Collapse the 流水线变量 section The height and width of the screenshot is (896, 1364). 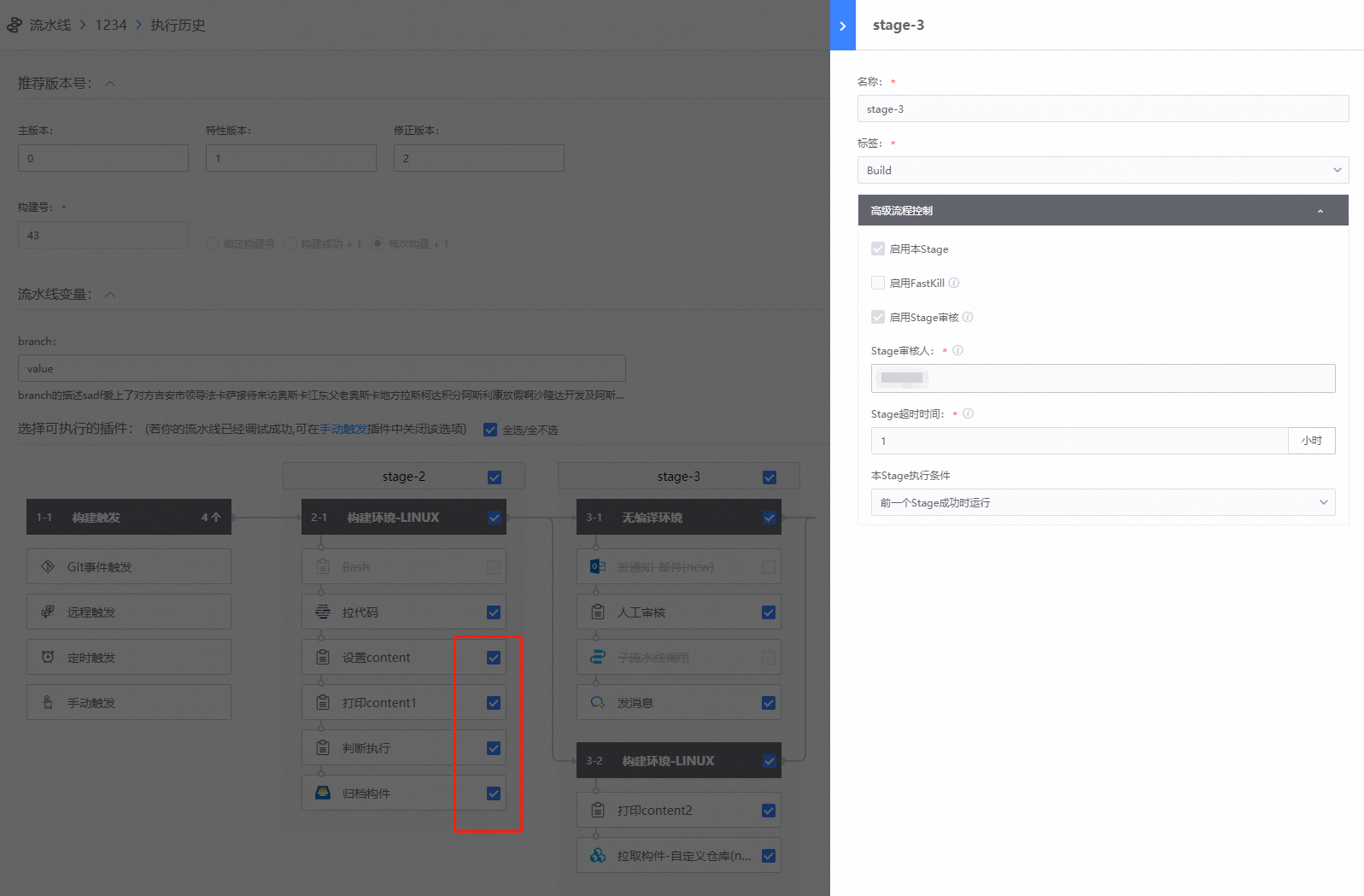pyautogui.click(x=110, y=295)
